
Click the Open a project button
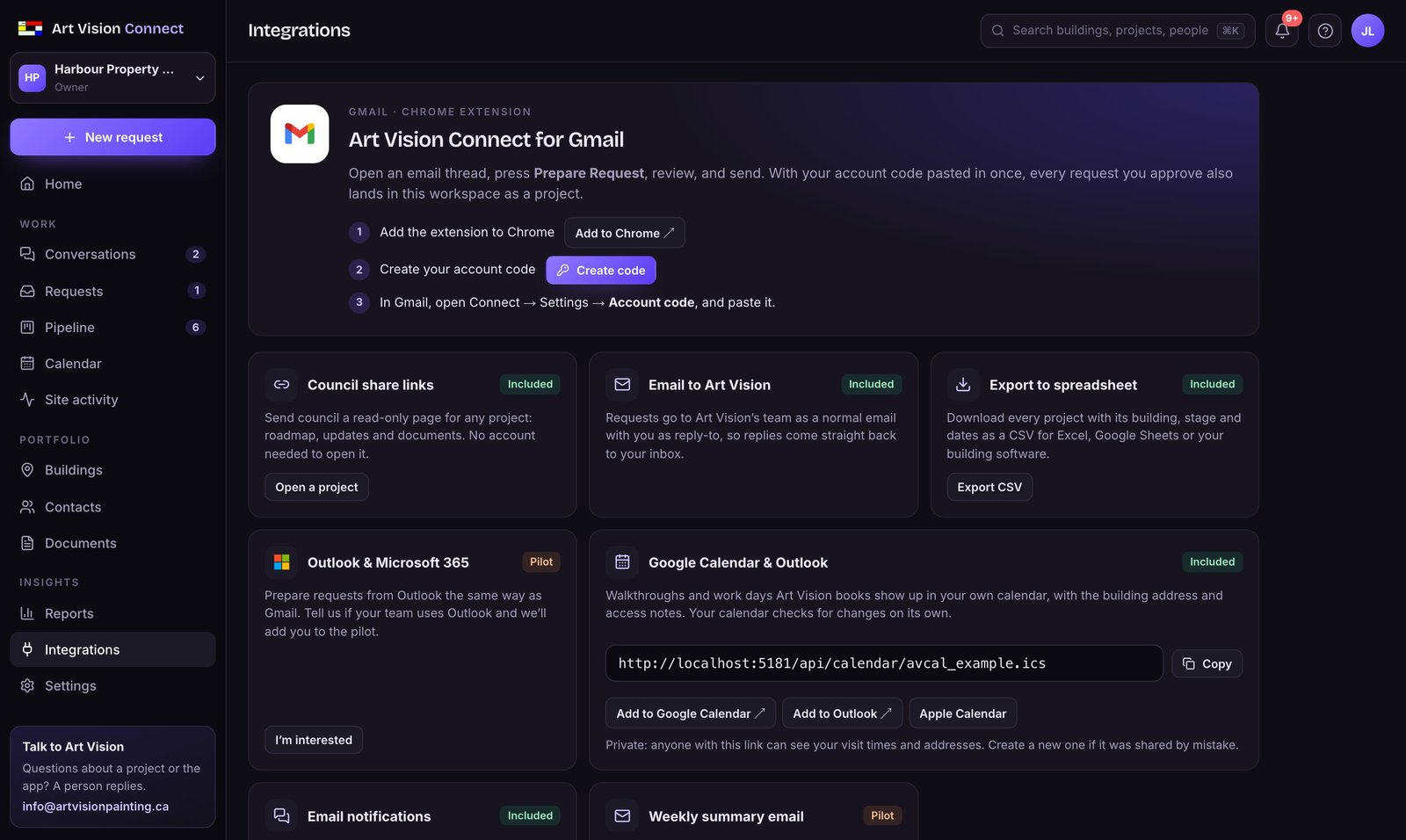coord(316,487)
